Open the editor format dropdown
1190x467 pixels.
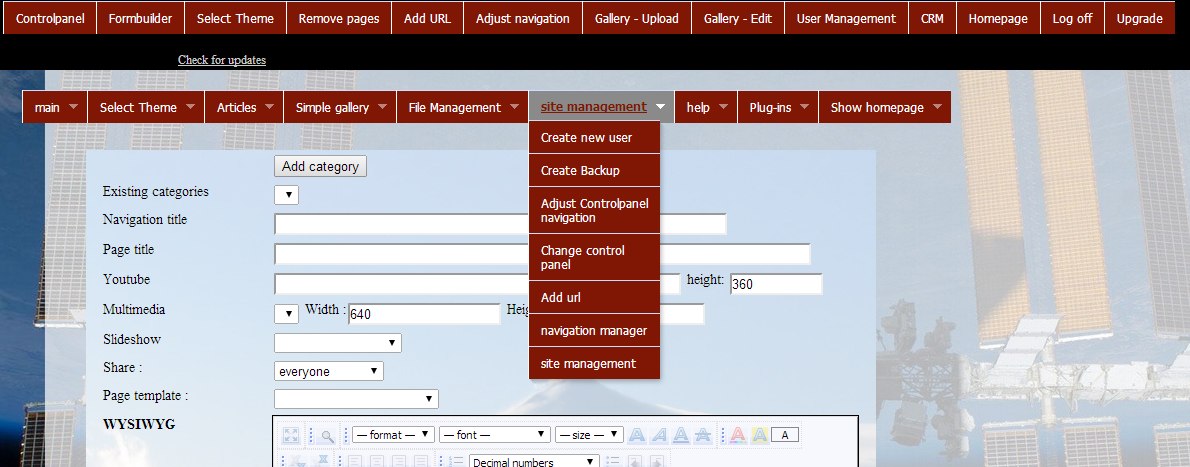(x=394, y=435)
